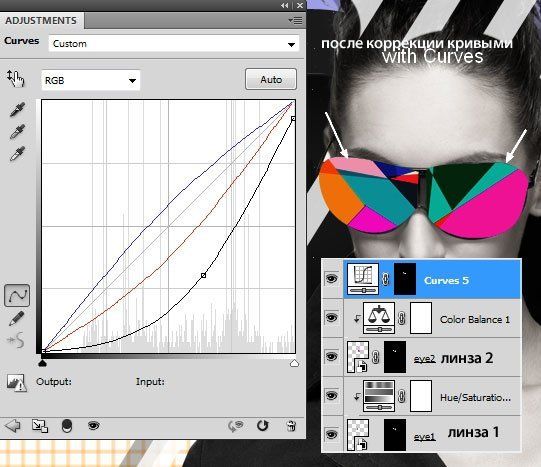This screenshot has width=541, height=467.
Task: Click the Auto button
Action: pos(271,79)
